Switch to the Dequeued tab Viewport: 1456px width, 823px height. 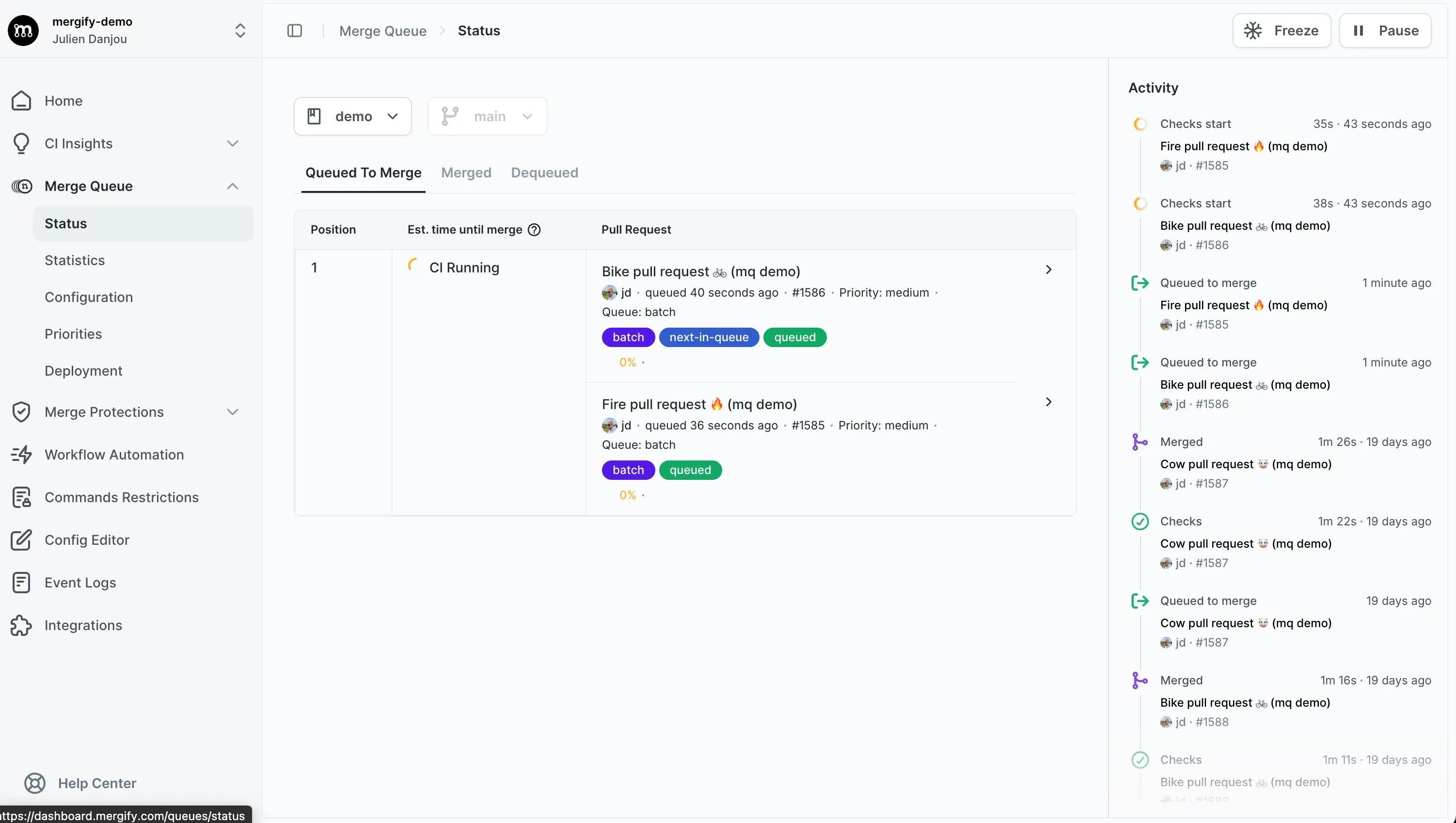pos(544,173)
